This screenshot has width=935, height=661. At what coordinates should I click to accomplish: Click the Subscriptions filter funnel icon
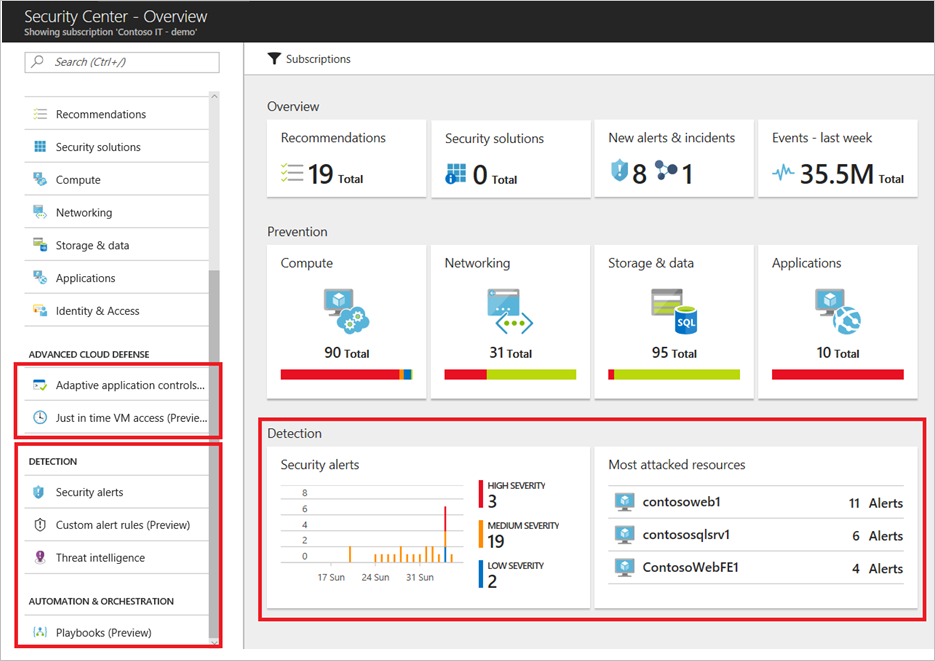274,58
